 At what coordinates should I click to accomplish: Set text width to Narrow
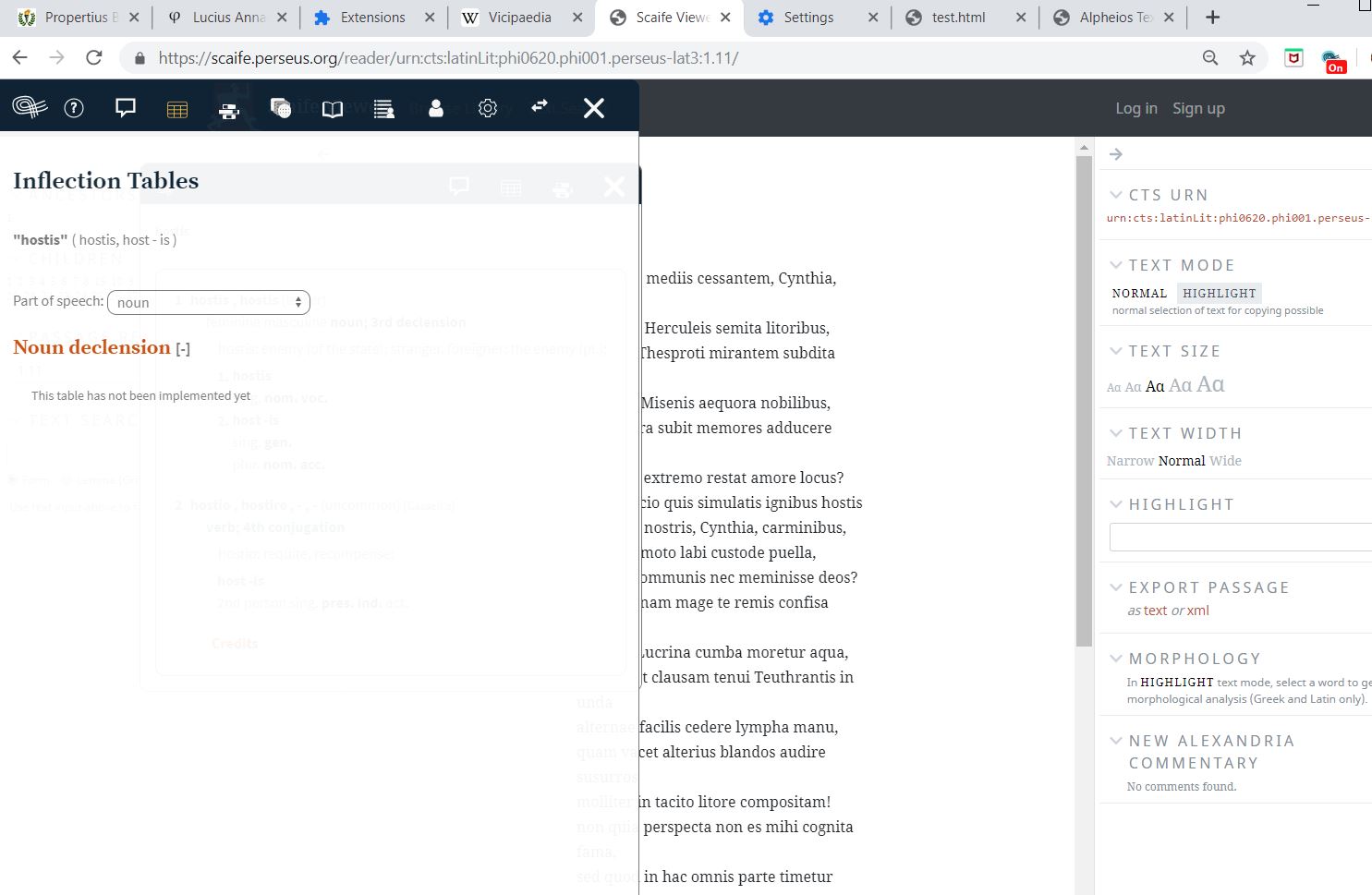point(1129,460)
